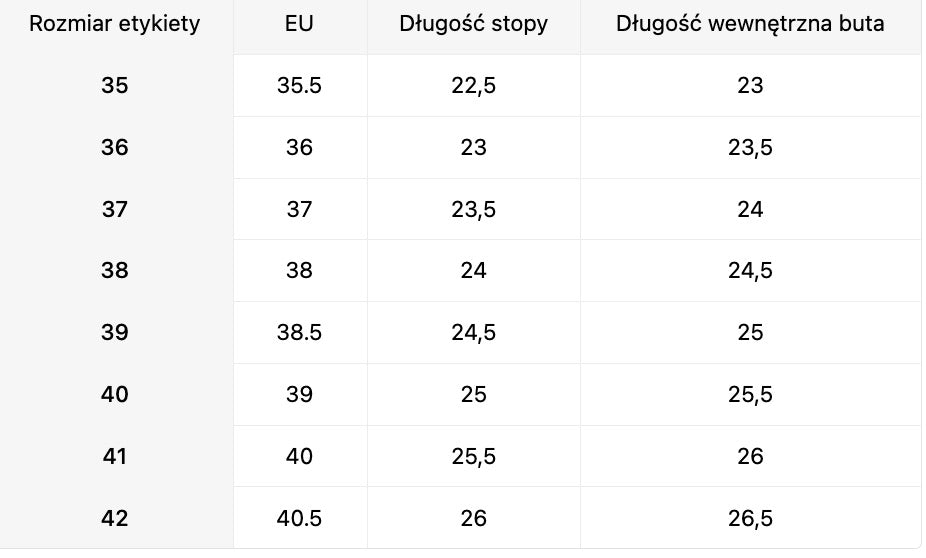Click foot length 22,5 cell
The height and width of the screenshot is (558, 926).
point(474,86)
